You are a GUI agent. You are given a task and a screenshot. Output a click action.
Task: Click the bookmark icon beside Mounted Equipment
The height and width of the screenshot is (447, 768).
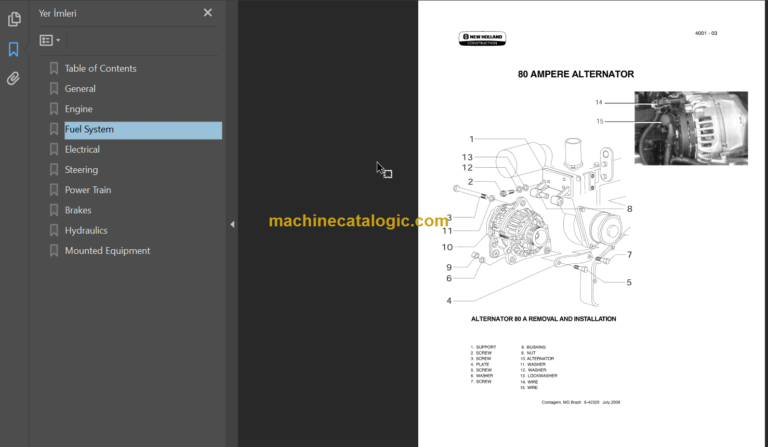(54, 251)
